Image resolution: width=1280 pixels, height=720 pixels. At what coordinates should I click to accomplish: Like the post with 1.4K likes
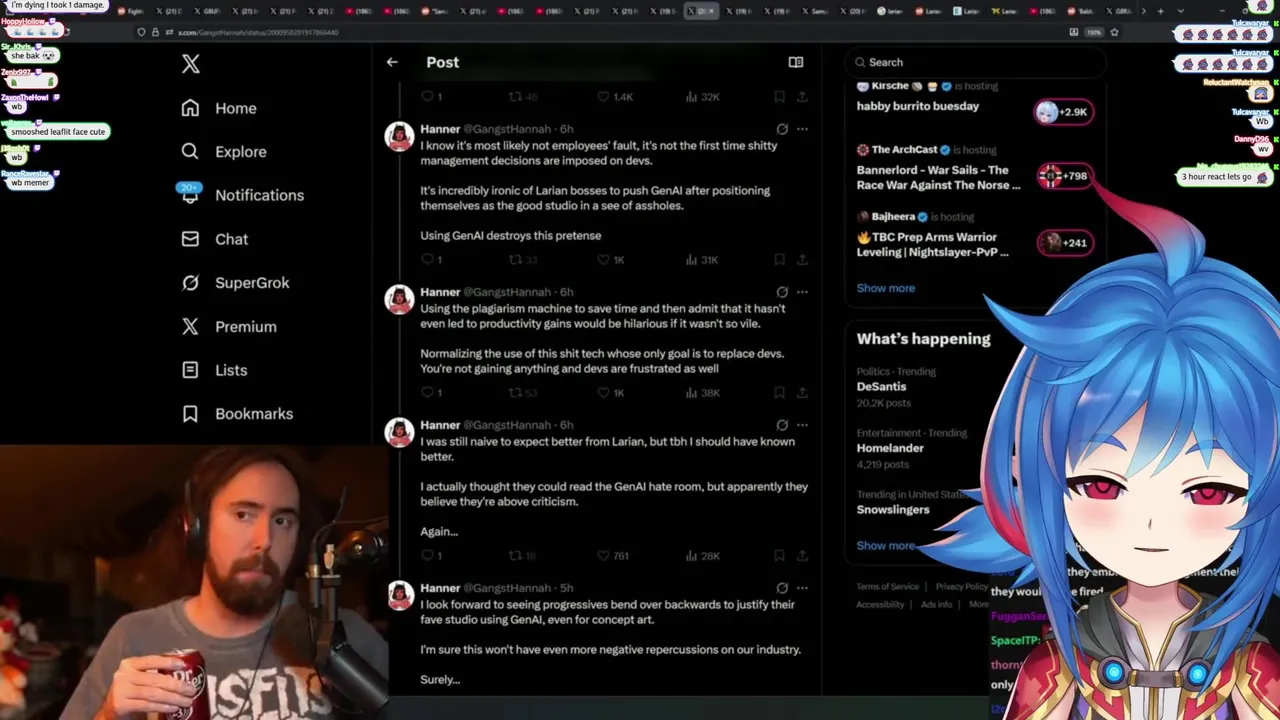coord(615,97)
